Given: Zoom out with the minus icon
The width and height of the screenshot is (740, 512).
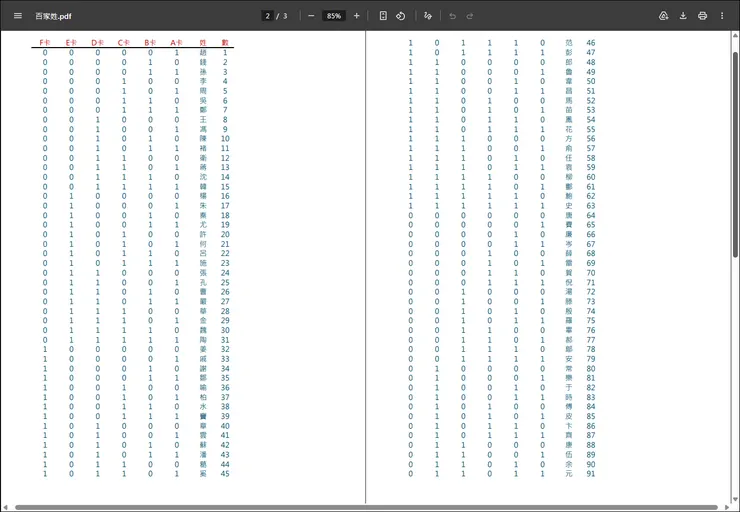Looking at the screenshot, I should 311,16.
